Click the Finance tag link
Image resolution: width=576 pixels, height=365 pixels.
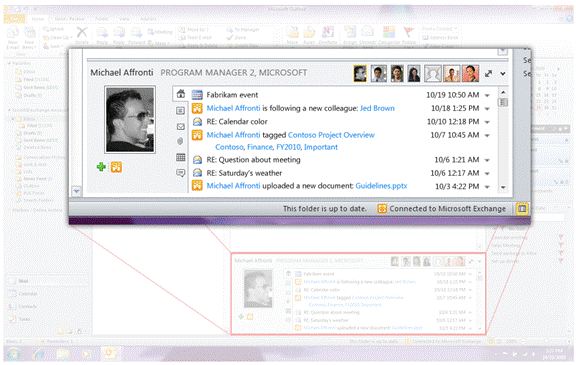260,147
